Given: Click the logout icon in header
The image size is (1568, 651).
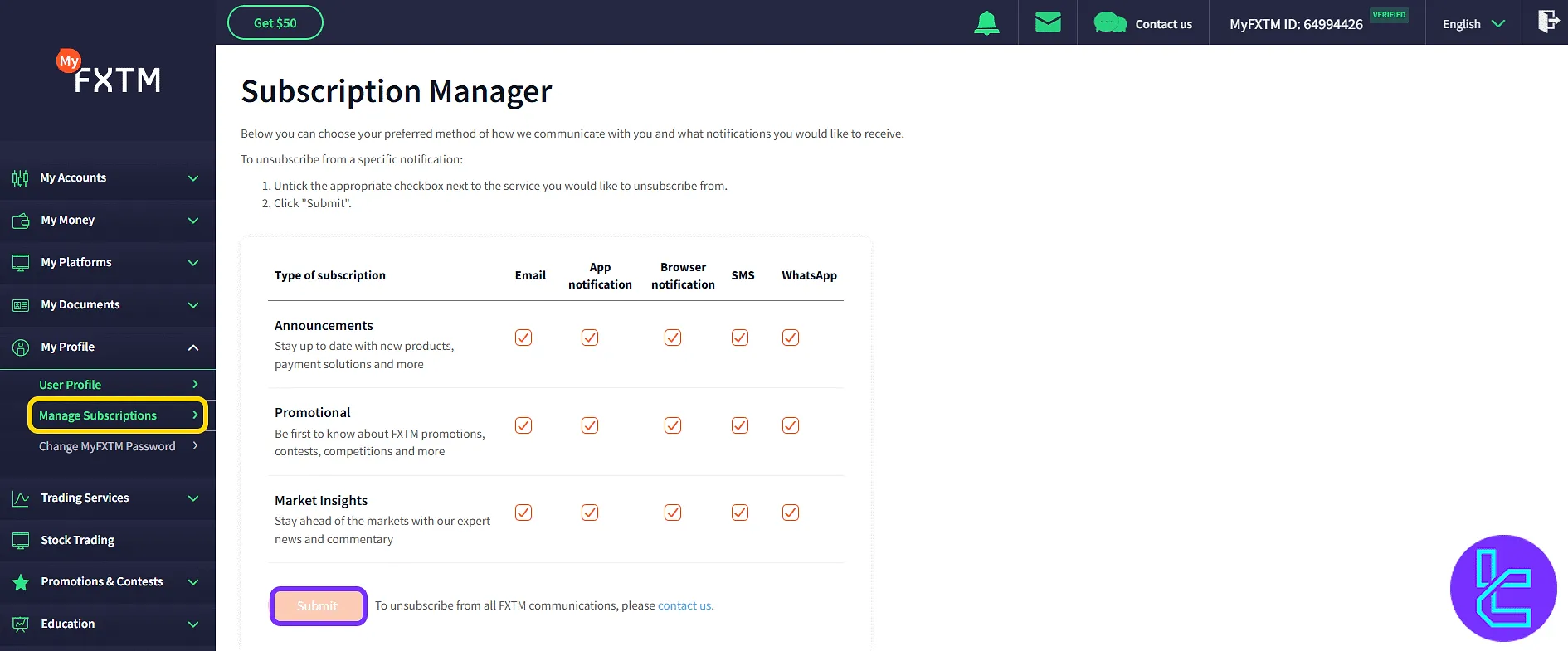Looking at the screenshot, I should click(x=1547, y=22).
